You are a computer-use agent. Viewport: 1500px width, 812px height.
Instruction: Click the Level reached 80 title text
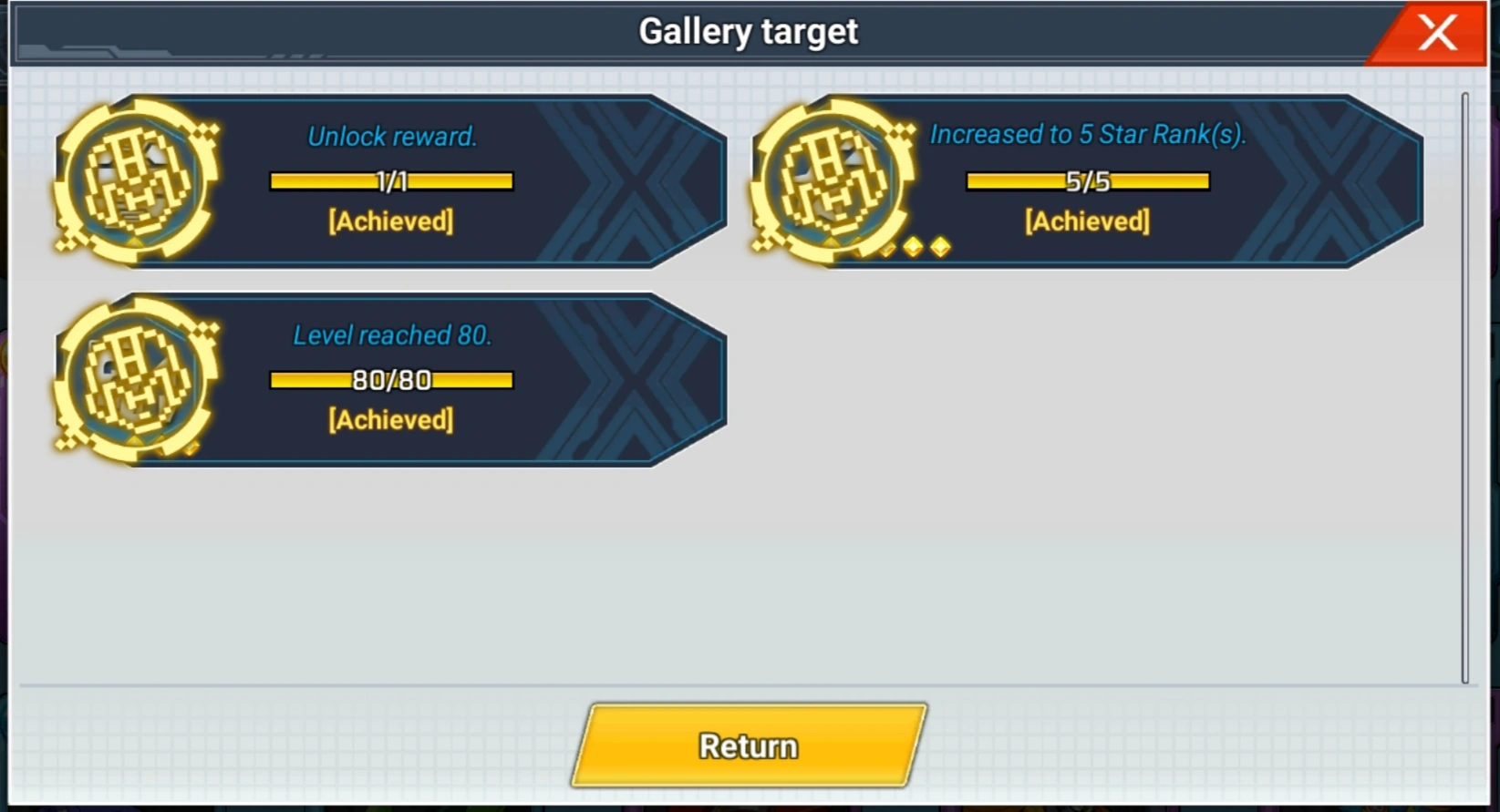[x=392, y=335]
